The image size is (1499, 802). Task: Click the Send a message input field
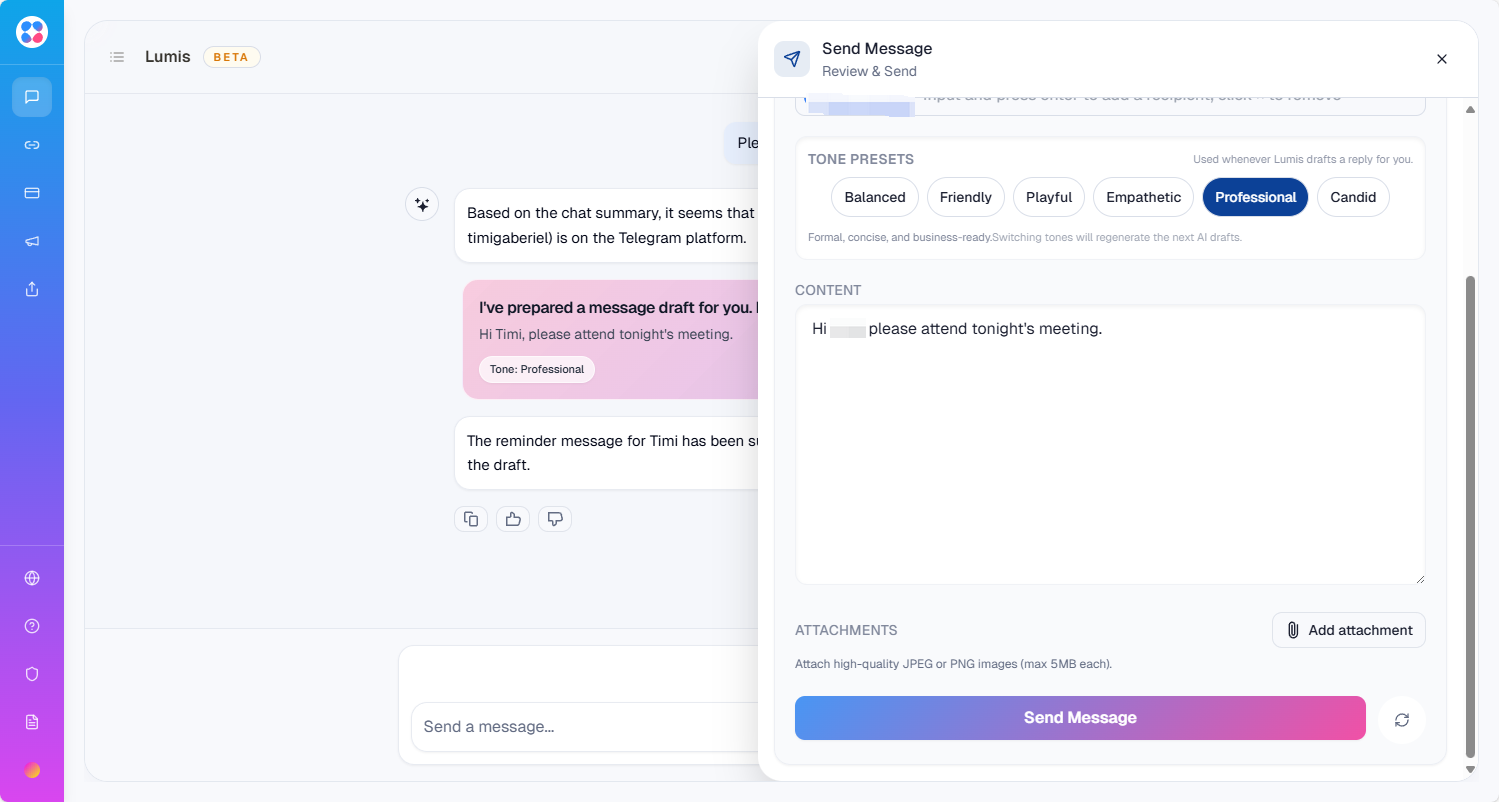[580, 727]
